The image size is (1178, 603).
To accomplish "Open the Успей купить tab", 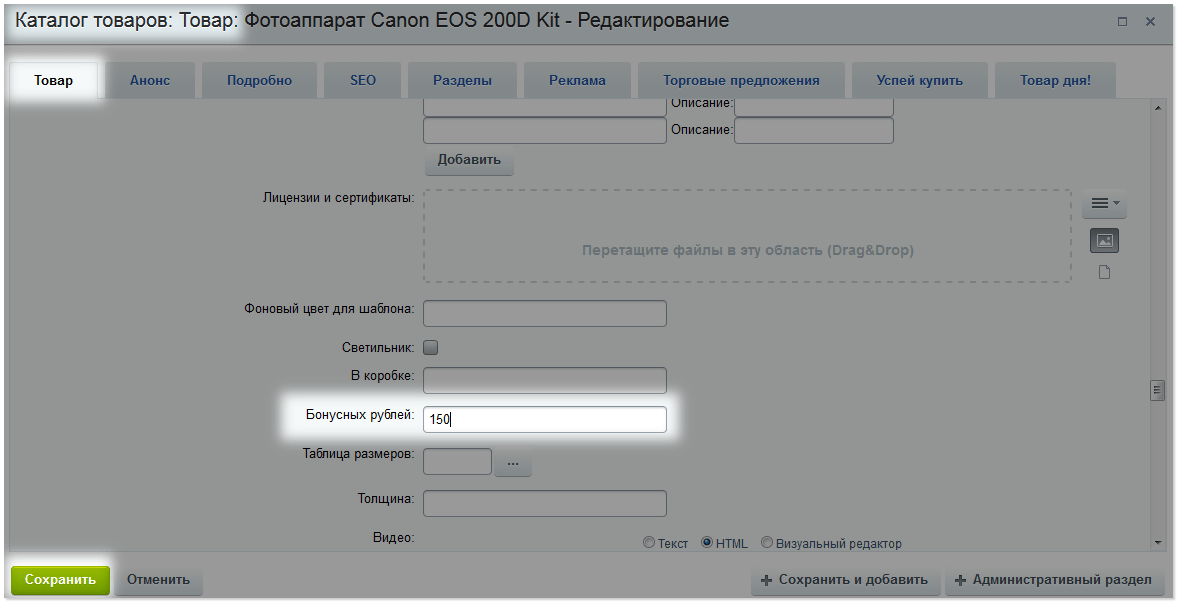I will pyautogui.click(x=920, y=80).
